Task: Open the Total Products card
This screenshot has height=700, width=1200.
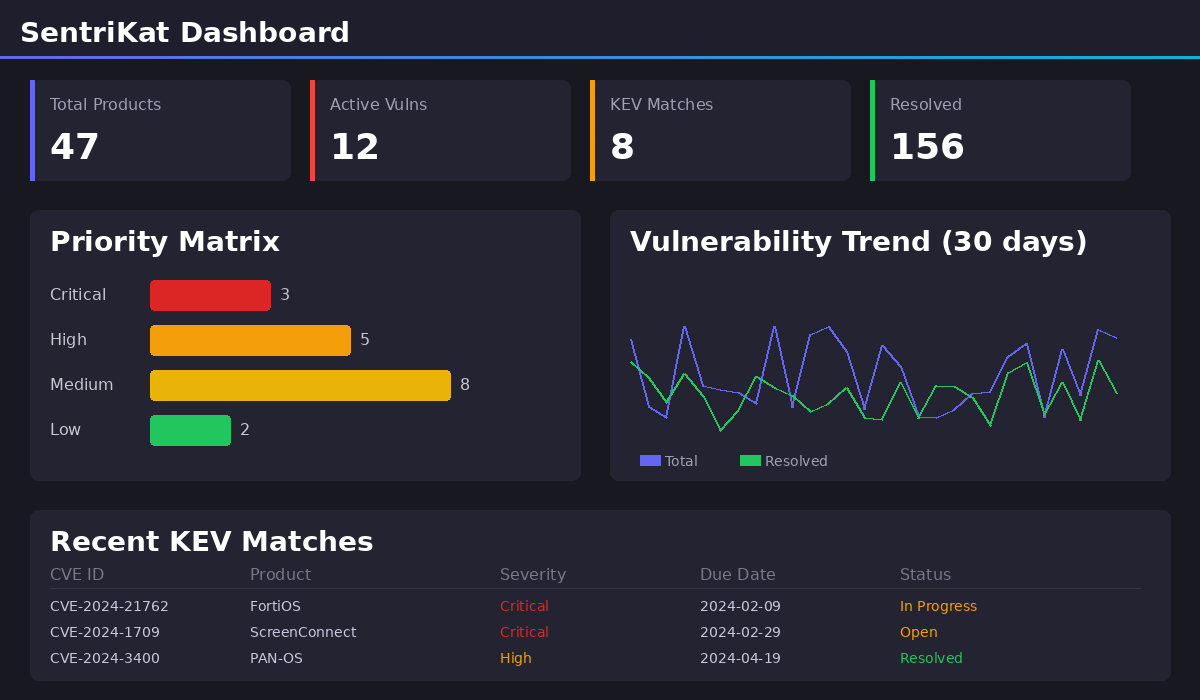Action: click(x=160, y=131)
